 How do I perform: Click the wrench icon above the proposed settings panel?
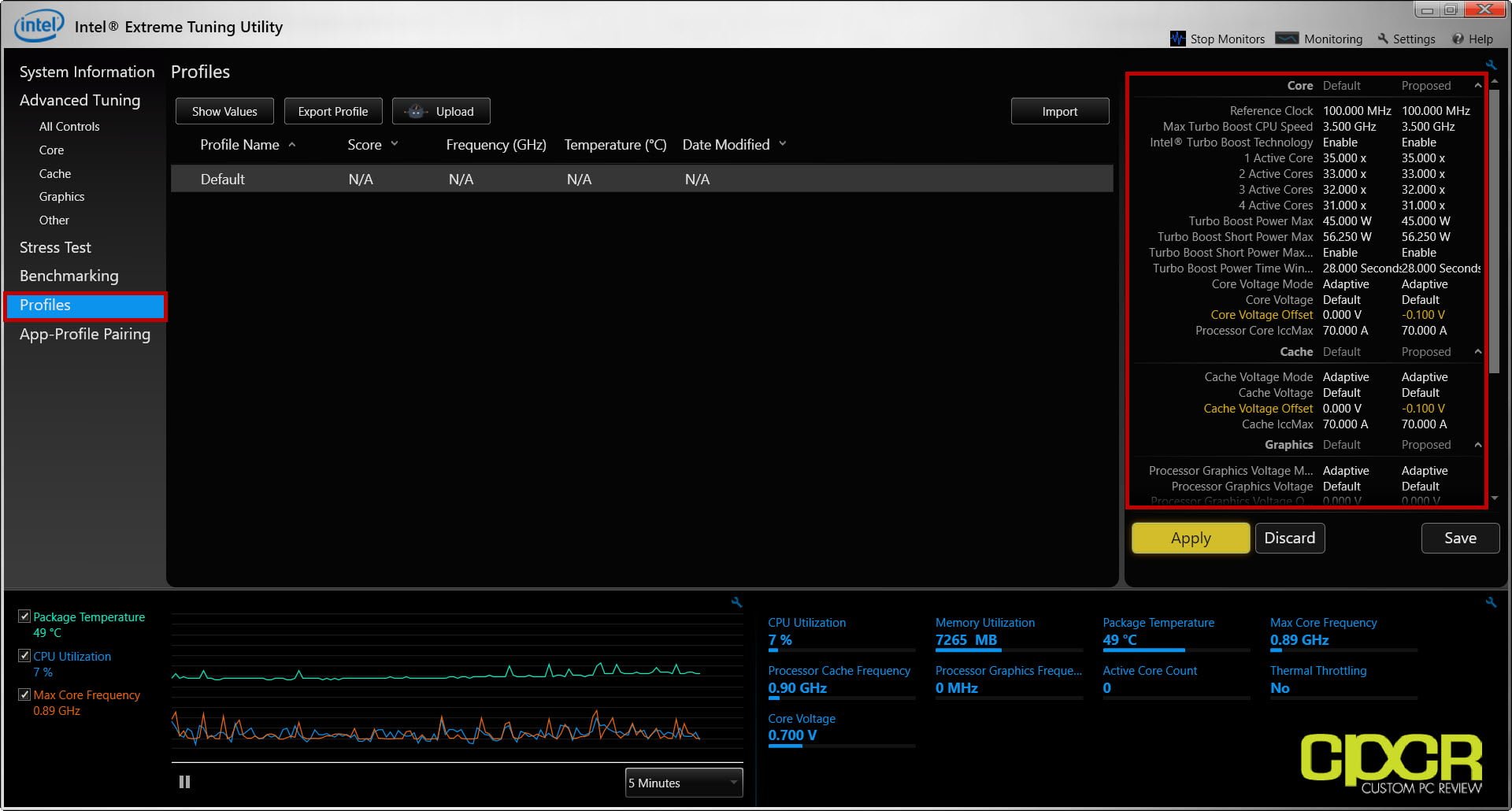point(1491,65)
